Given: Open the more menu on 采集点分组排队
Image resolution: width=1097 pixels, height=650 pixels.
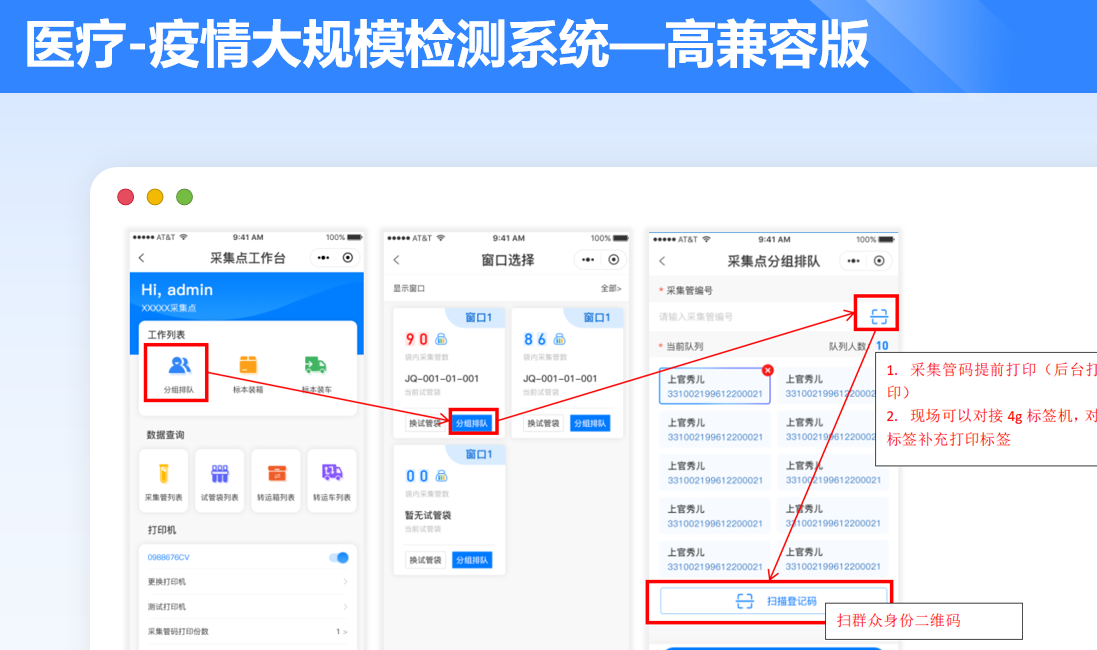Looking at the screenshot, I should click(854, 261).
